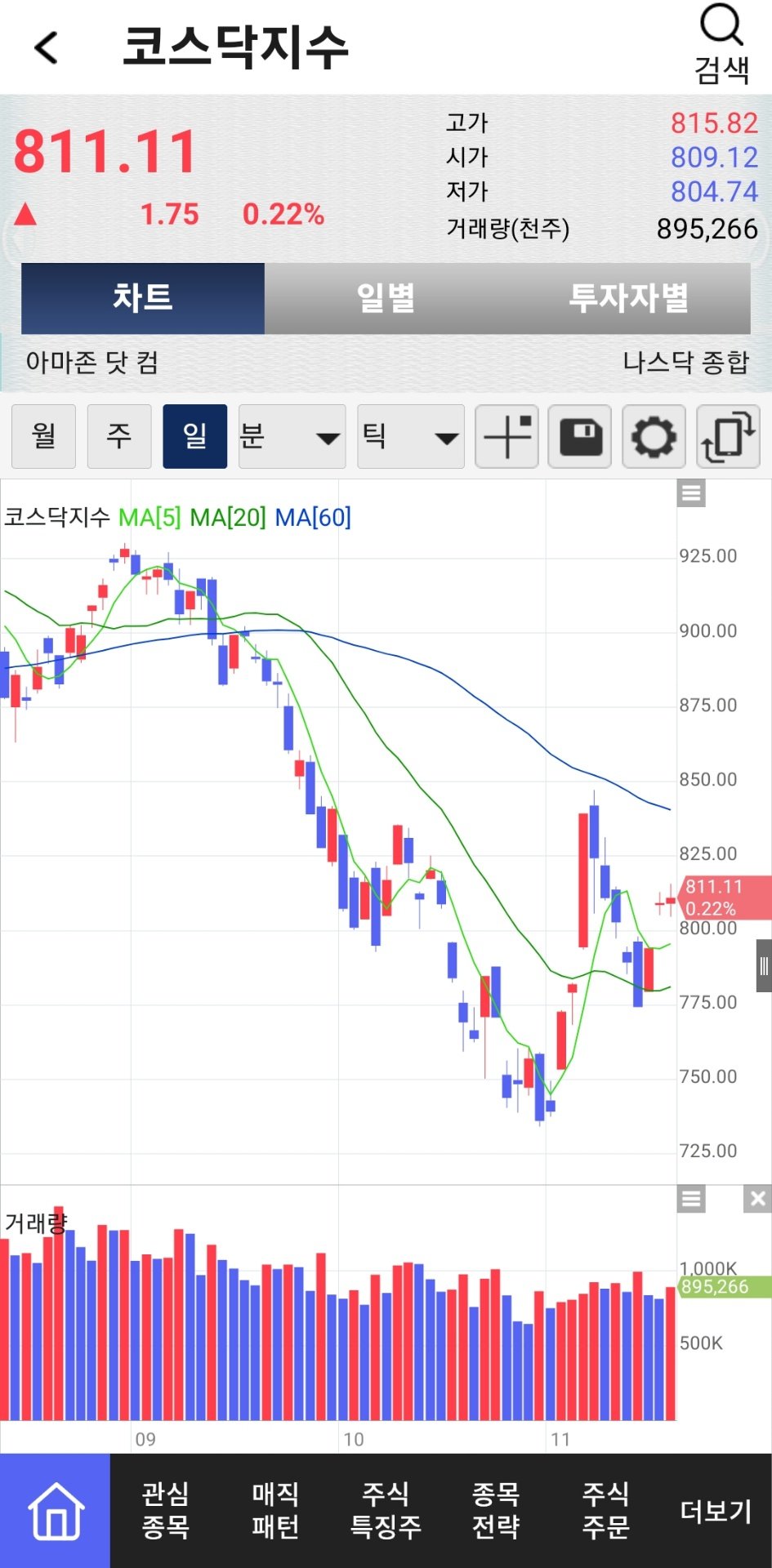Tap the 고가 value 815.82
The width and height of the screenshot is (772, 1568).
click(714, 123)
